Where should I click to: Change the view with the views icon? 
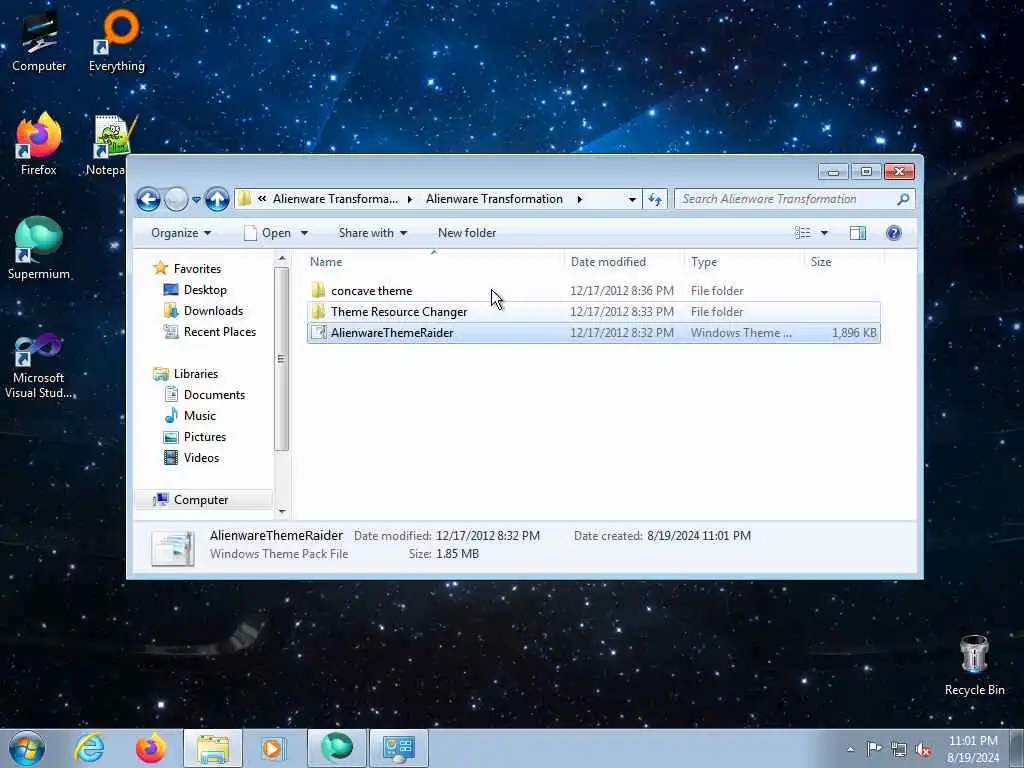(803, 233)
